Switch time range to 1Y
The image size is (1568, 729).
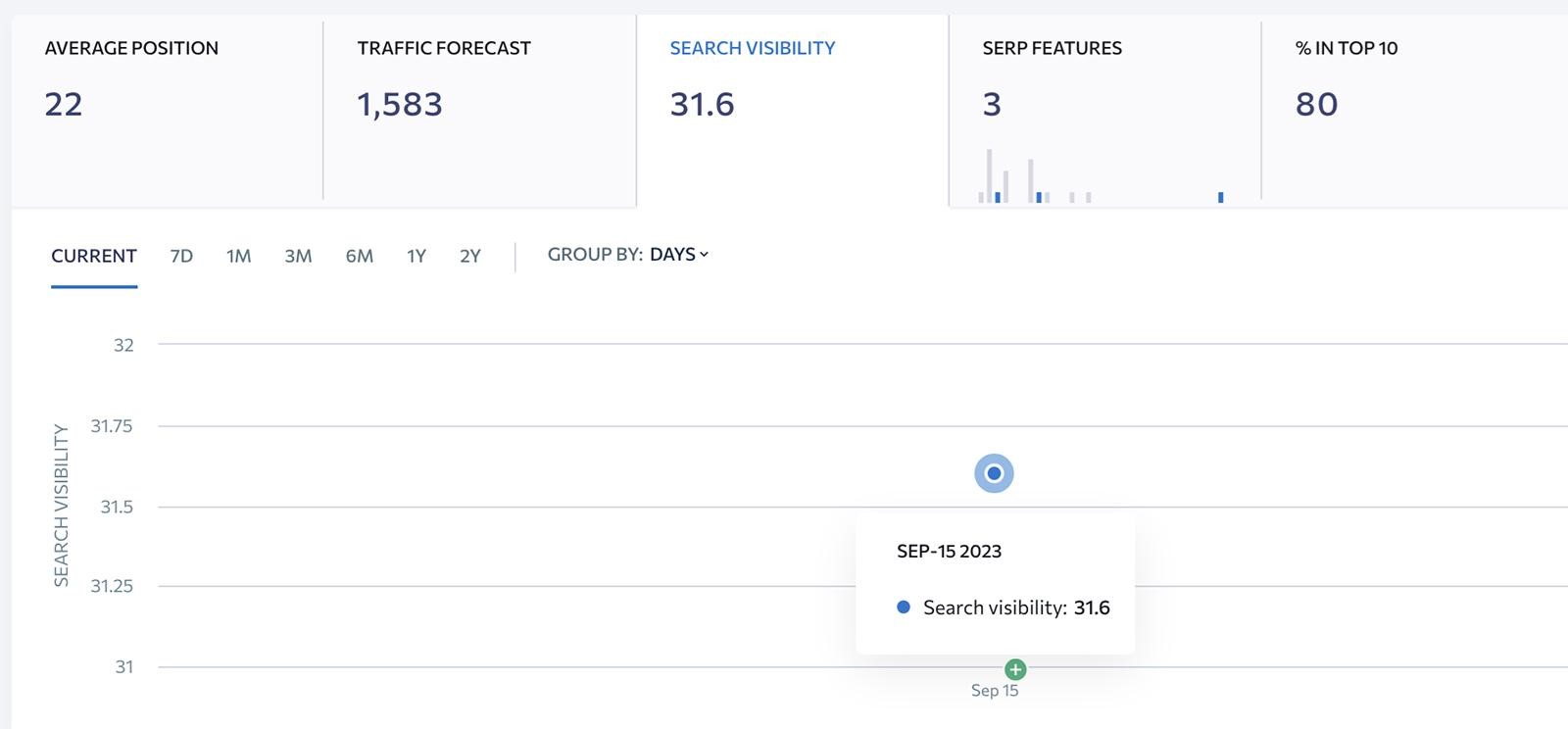tap(416, 257)
